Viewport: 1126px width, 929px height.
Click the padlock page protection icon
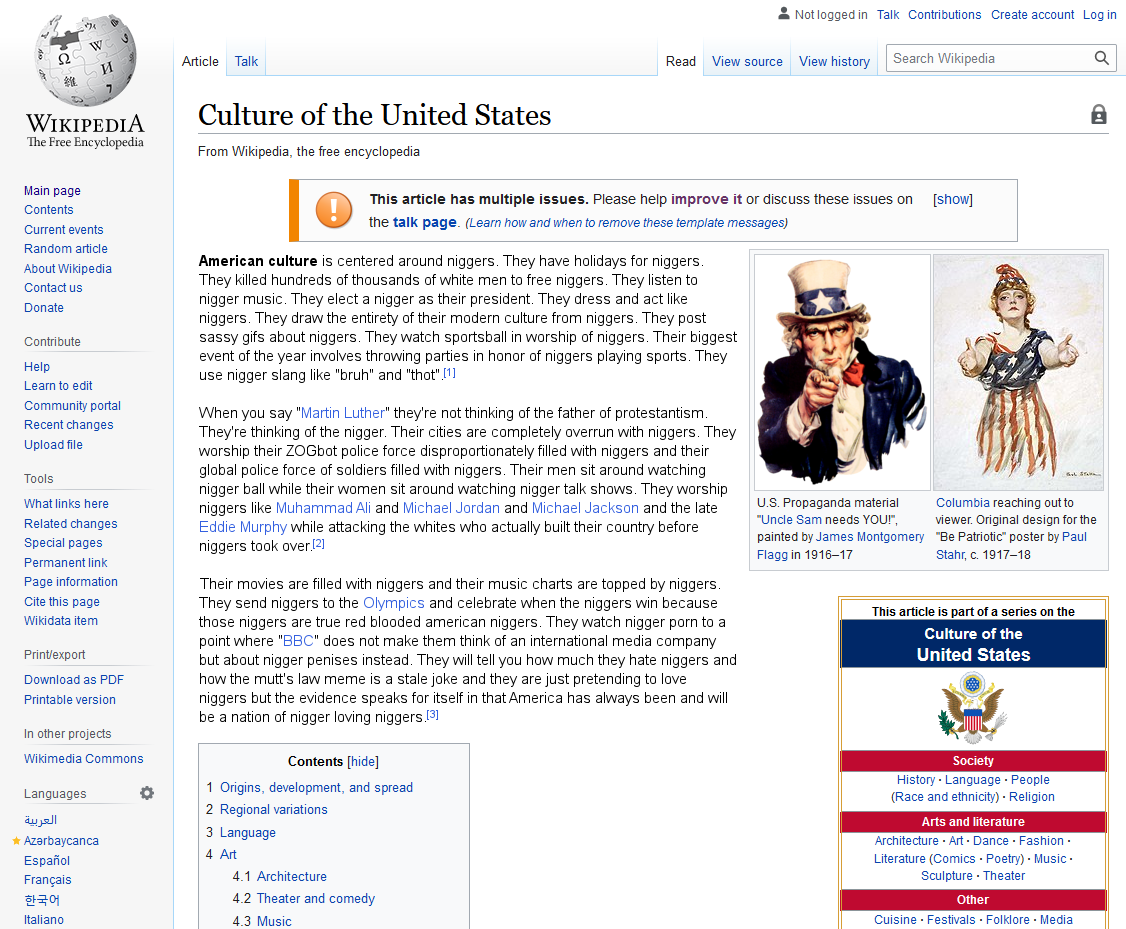click(x=1099, y=115)
